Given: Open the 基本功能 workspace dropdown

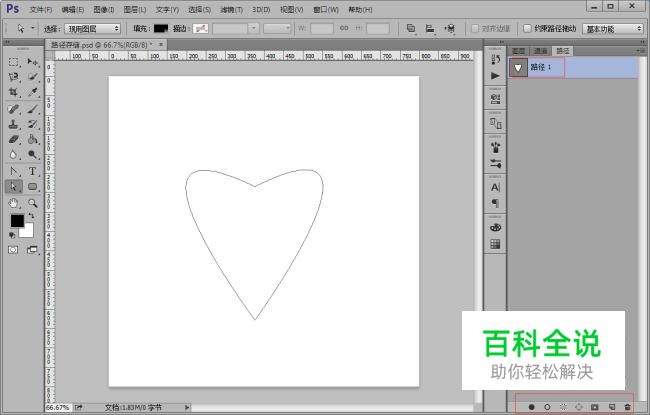Looking at the screenshot, I should [613, 29].
